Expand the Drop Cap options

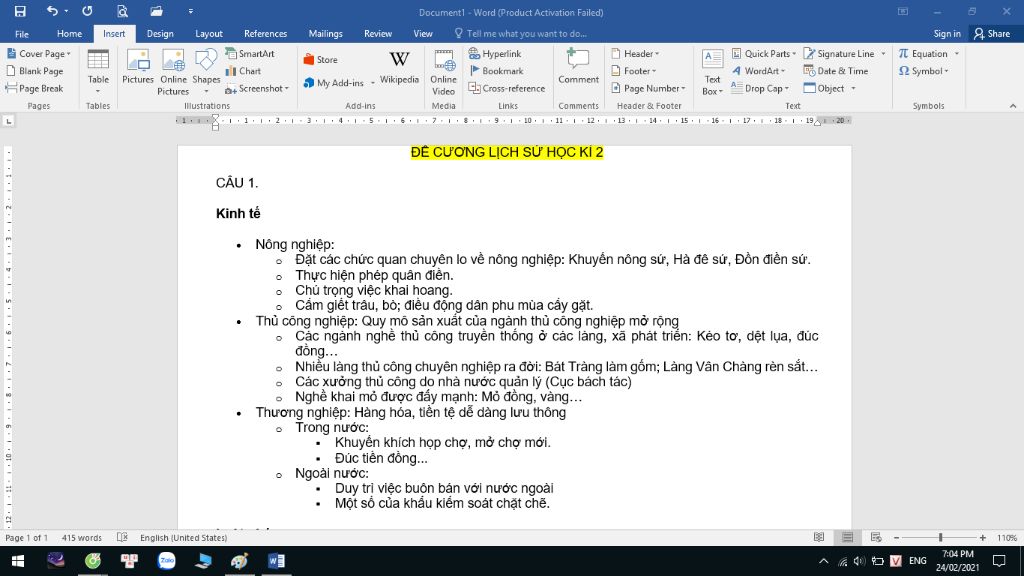pos(760,88)
